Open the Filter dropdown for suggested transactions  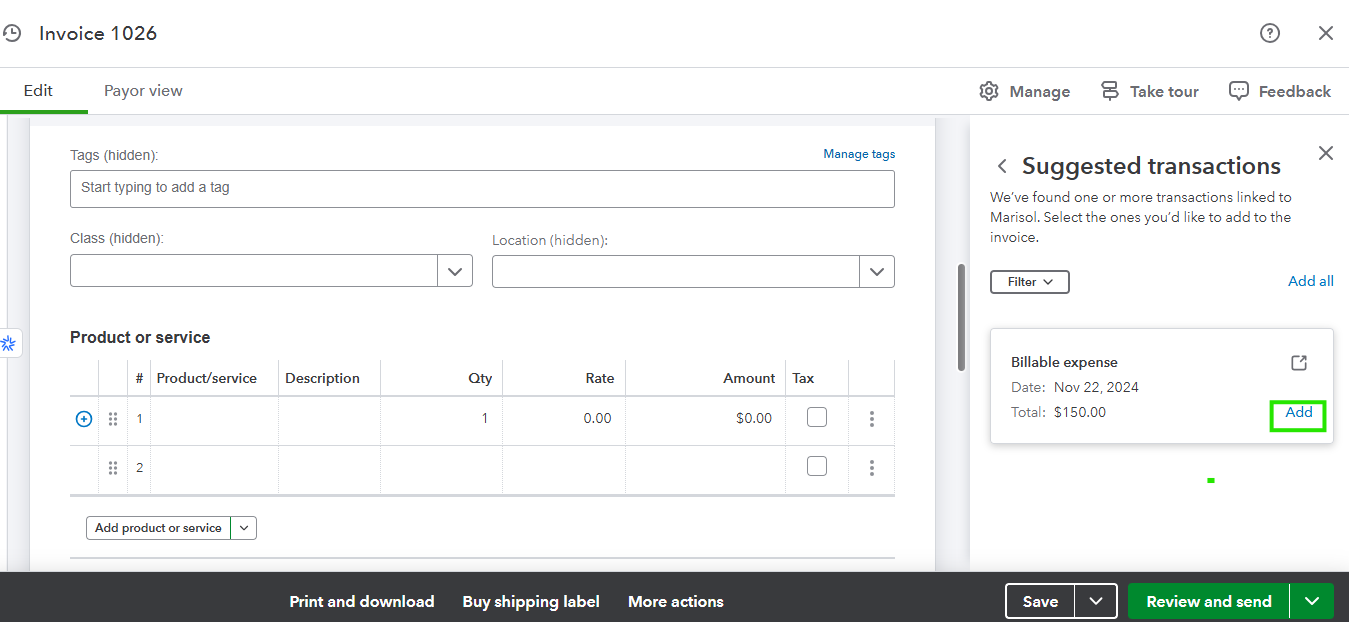coord(1029,281)
